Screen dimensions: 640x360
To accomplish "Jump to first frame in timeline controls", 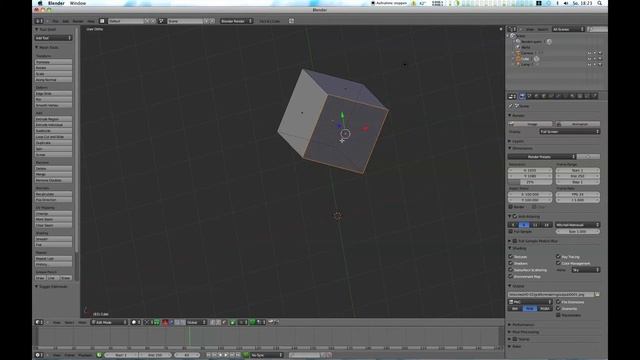I will pos(209,355).
